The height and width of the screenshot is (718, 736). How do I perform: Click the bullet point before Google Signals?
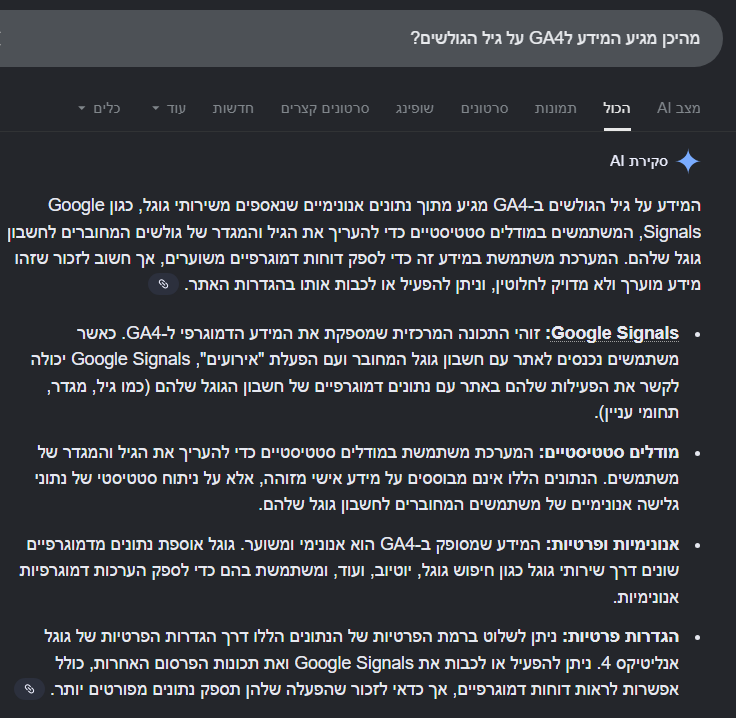coord(696,333)
